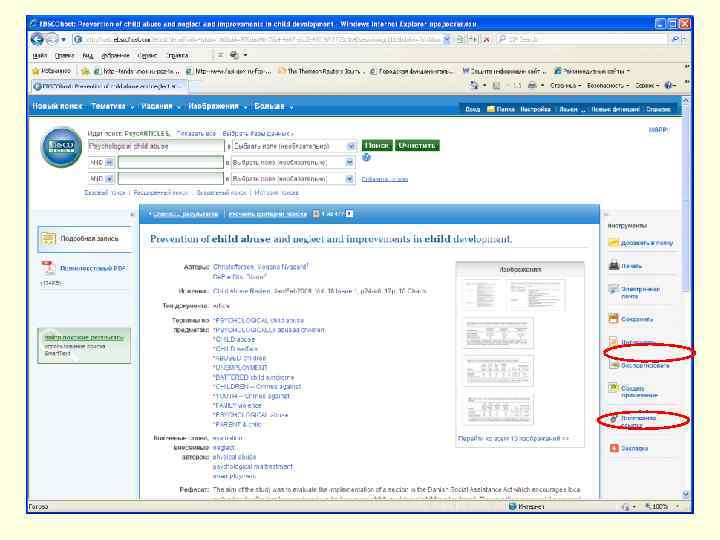Open the Правка menu
Screen dimensions: 720x540
[64, 56]
